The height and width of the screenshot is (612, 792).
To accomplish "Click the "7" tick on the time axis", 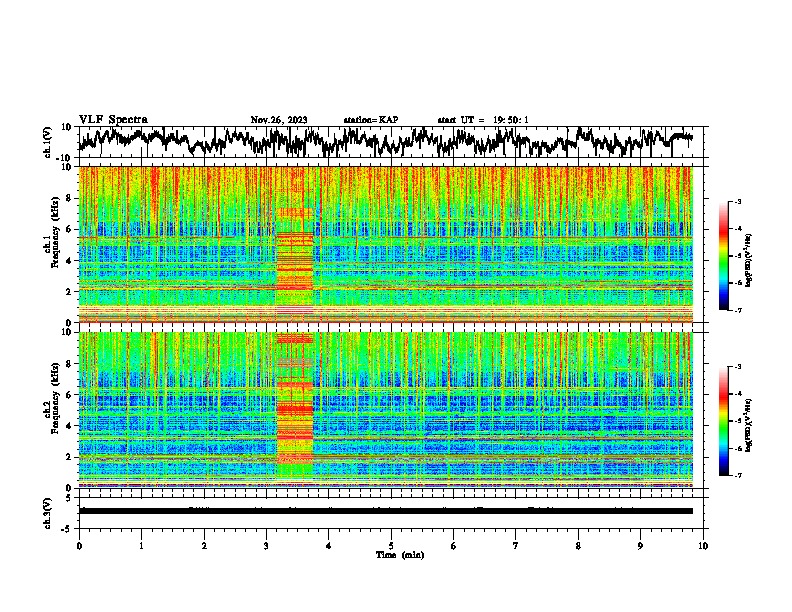I will pos(516,546).
